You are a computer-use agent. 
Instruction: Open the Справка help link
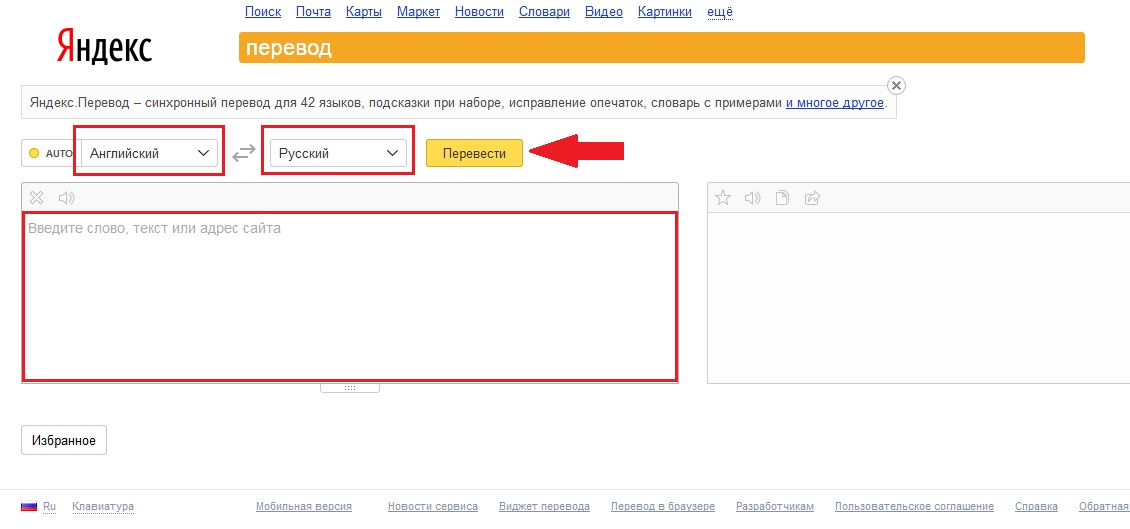(1036, 507)
